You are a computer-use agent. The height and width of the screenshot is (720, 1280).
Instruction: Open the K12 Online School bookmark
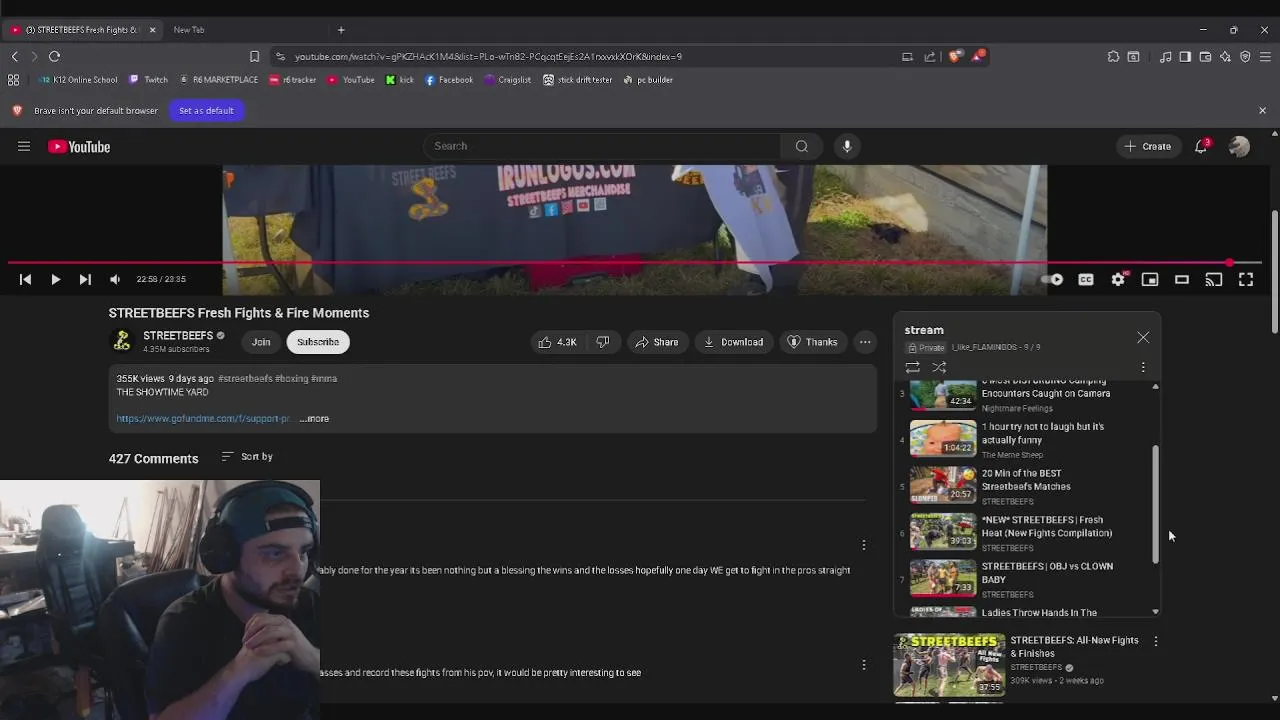pos(78,80)
